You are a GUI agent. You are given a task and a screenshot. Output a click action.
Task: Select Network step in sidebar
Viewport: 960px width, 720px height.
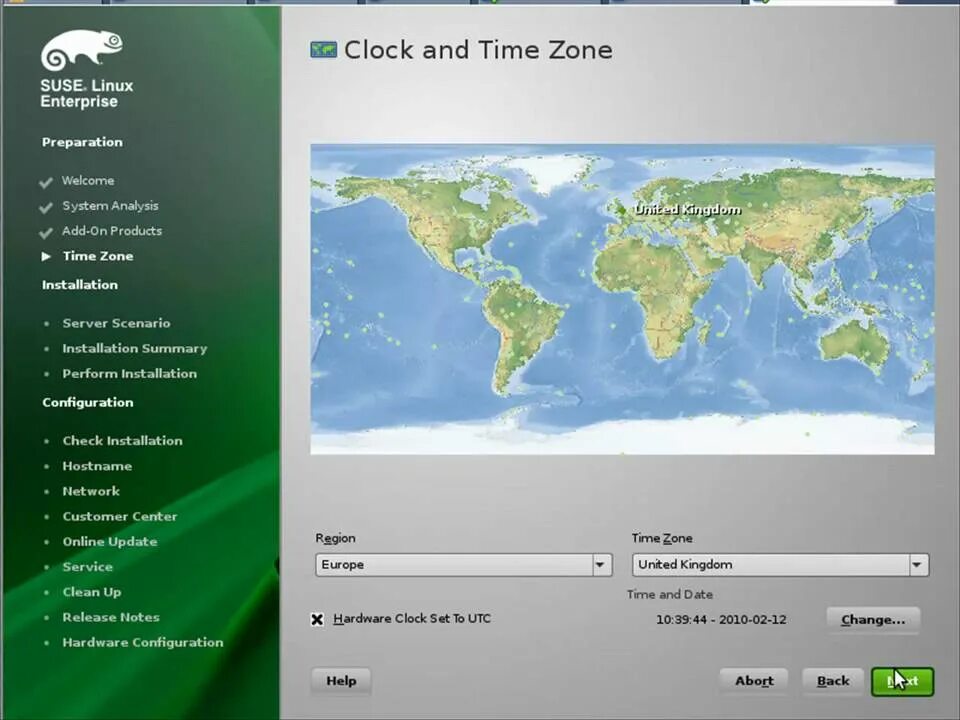(91, 491)
